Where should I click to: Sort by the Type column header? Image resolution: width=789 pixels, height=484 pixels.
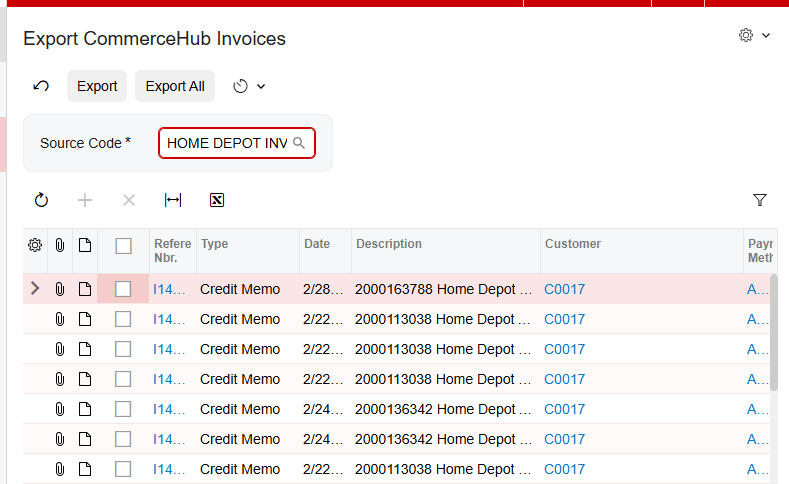pos(248,251)
